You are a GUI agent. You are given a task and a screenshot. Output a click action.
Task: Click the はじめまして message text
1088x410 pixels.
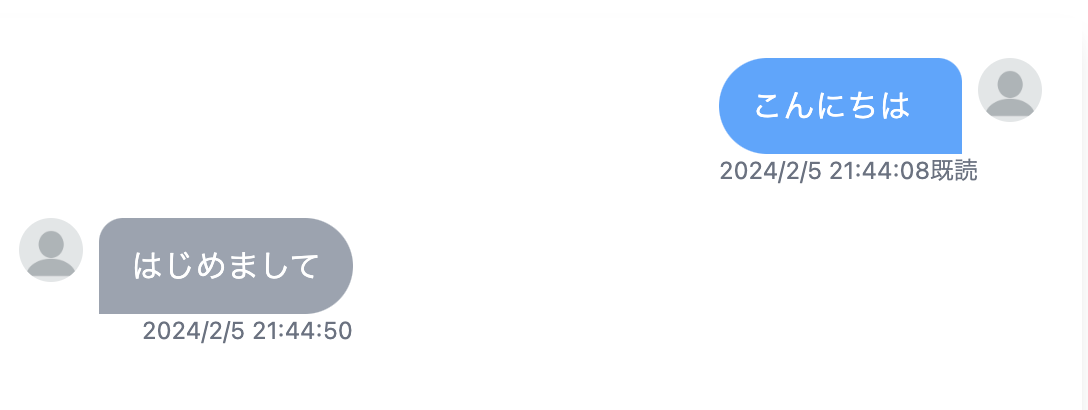click(x=226, y=267)
